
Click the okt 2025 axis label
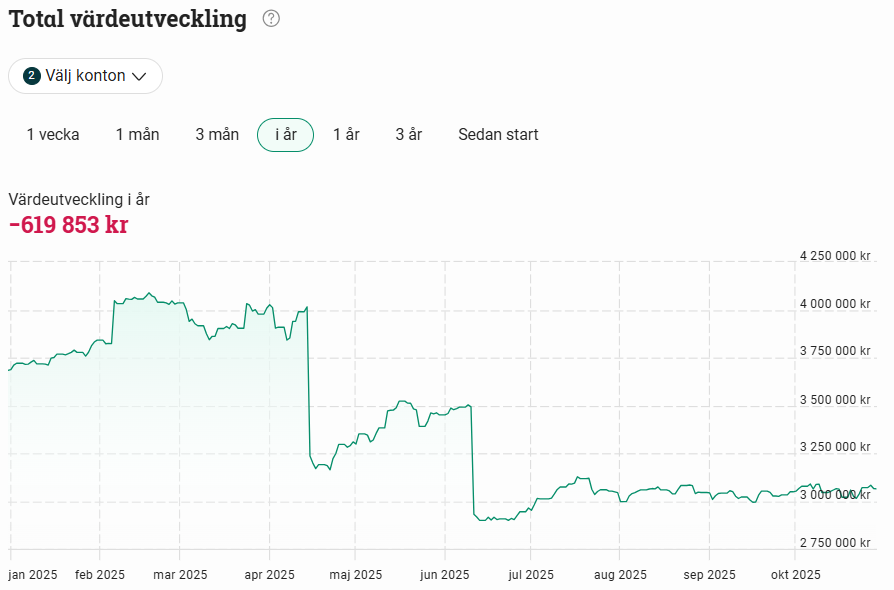(795, 575)
